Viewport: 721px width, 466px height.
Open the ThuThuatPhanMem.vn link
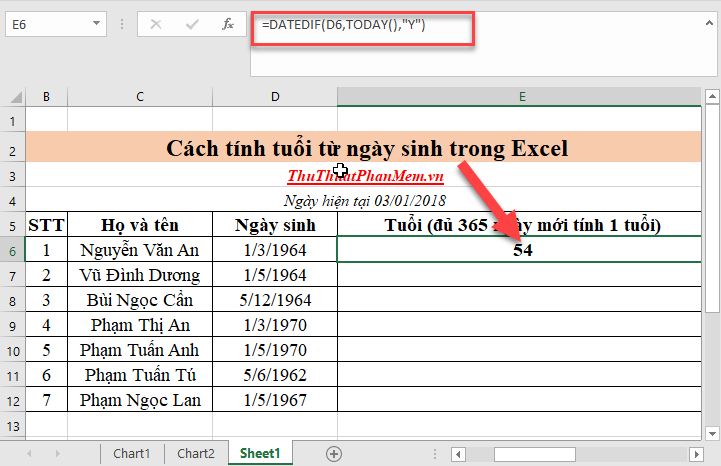pos(366,176)
